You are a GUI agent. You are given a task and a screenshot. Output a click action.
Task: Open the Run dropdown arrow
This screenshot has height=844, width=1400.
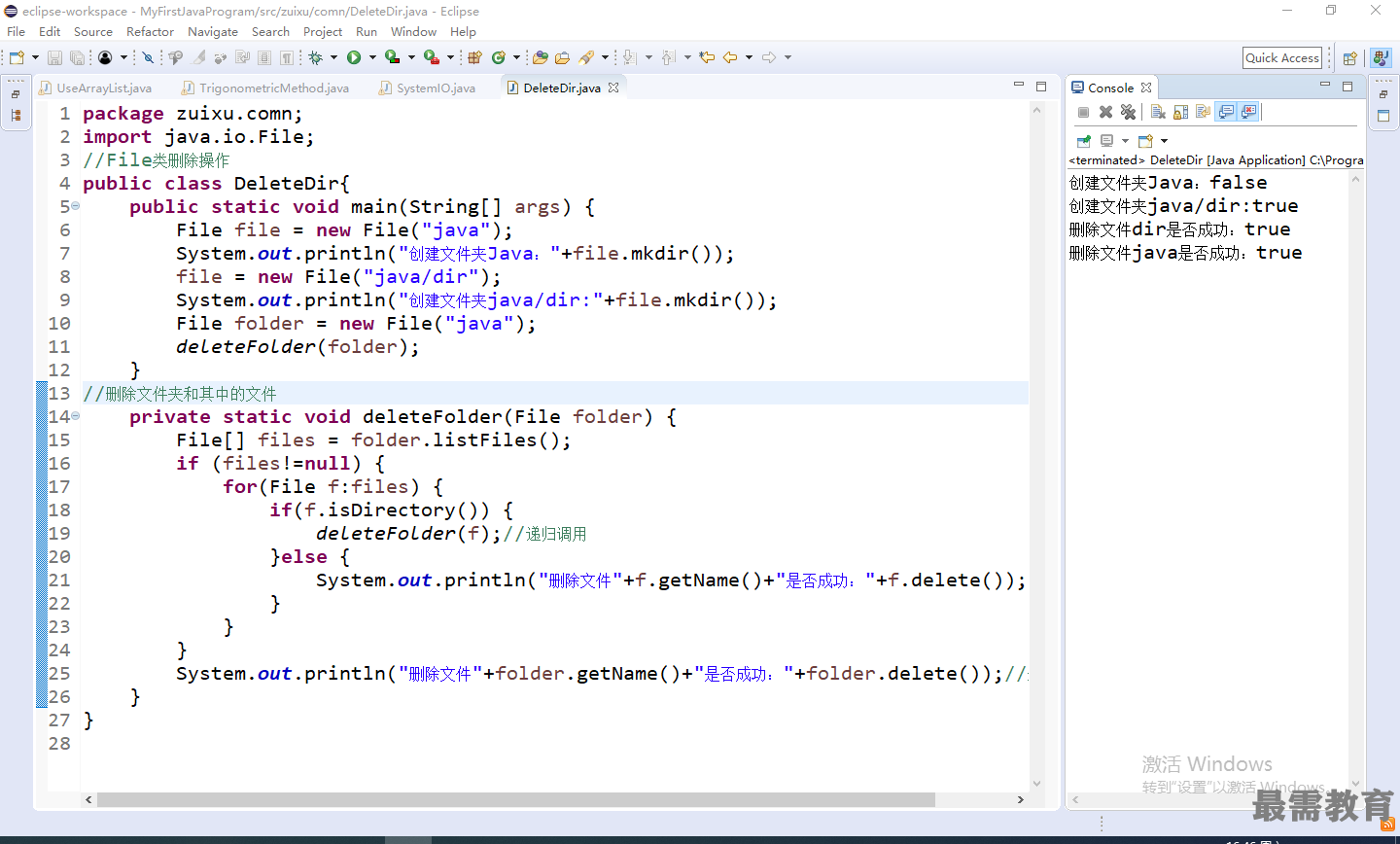point(372,57)
